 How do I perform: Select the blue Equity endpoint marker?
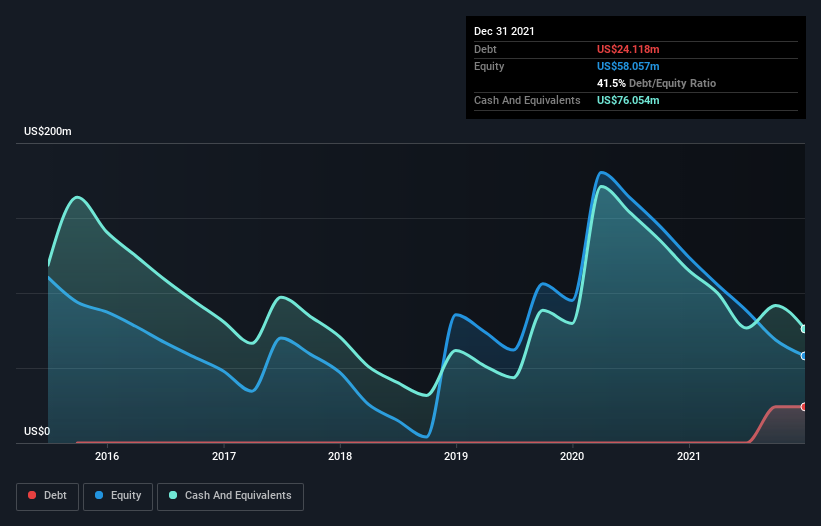(x=804, y=356)
